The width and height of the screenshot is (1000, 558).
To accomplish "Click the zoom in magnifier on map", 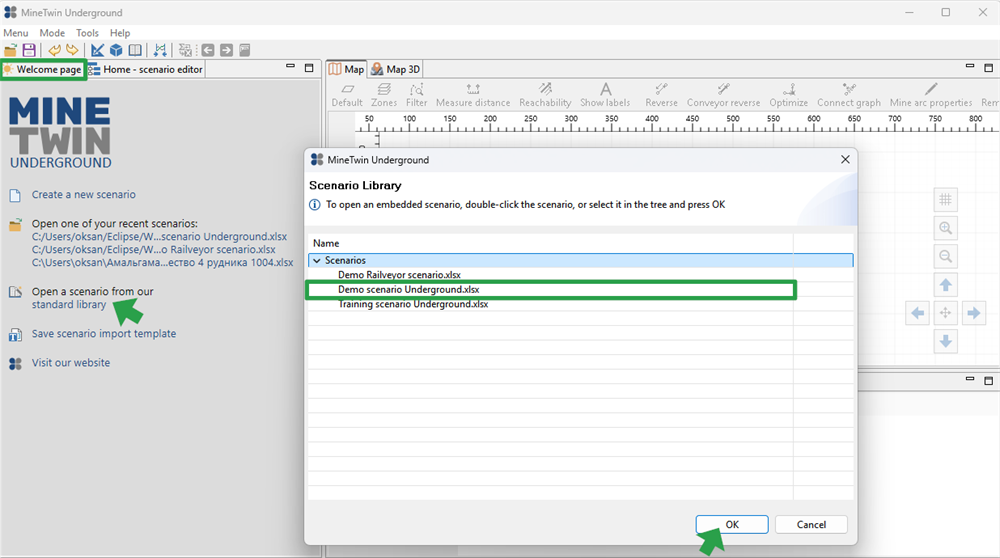I will (x=946, y=228).
